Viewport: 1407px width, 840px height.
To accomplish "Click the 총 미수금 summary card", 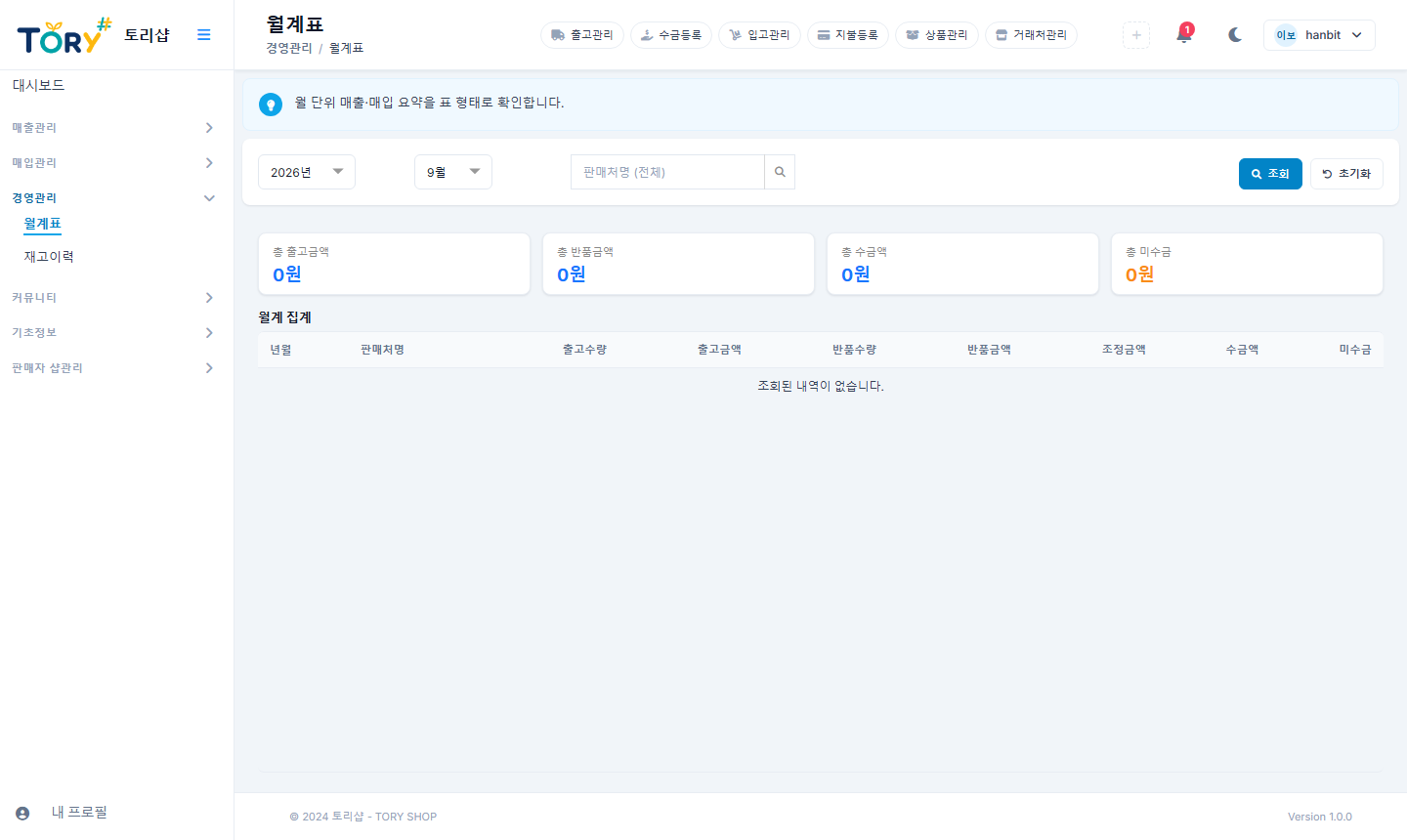I will point(1247,264).
